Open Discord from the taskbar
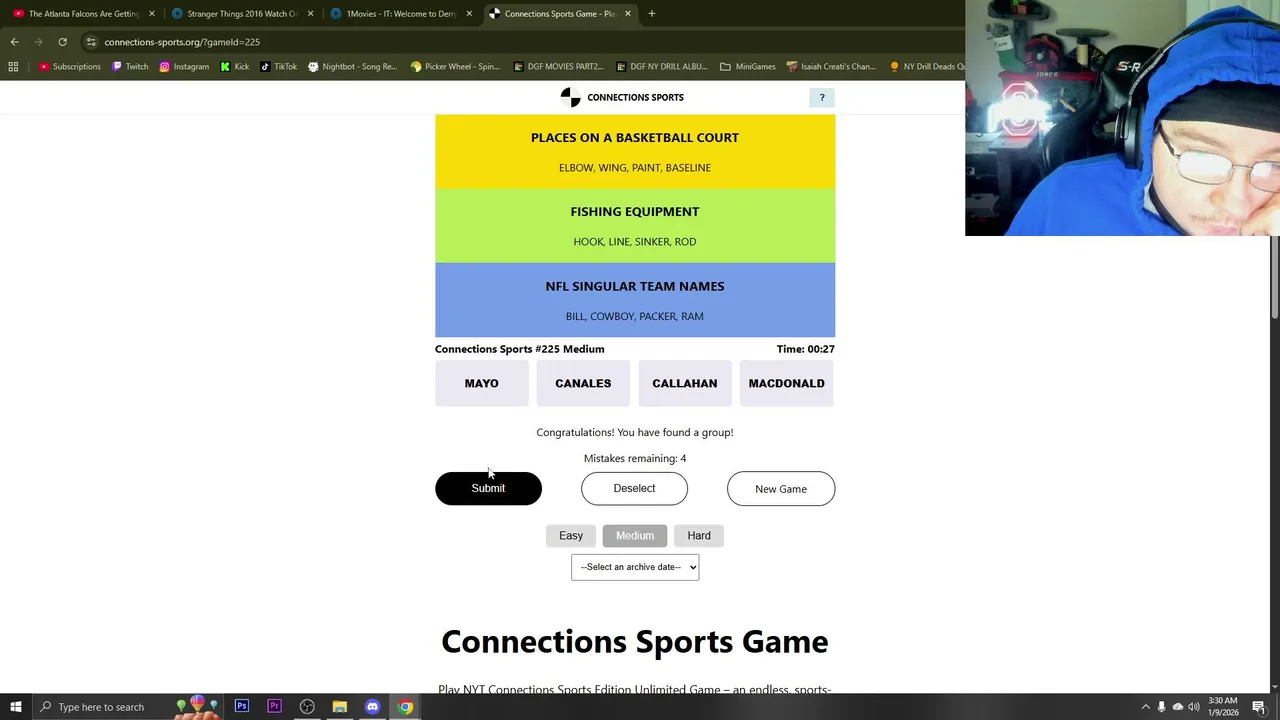Image resolution: width=1280 pixels, height=720 pixels. click(372, 707)
